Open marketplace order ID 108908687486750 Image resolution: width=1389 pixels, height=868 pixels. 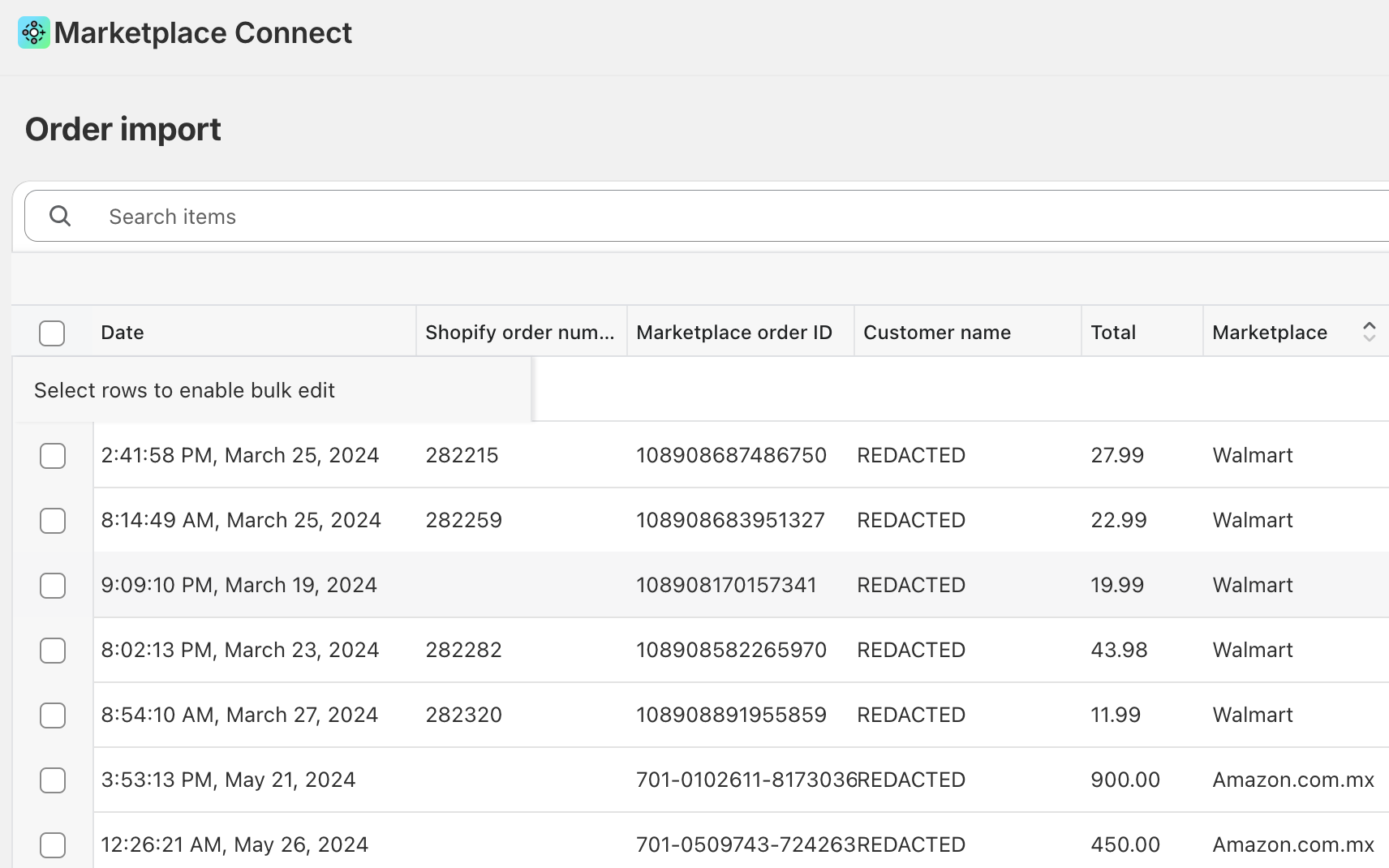pos(731,455)
